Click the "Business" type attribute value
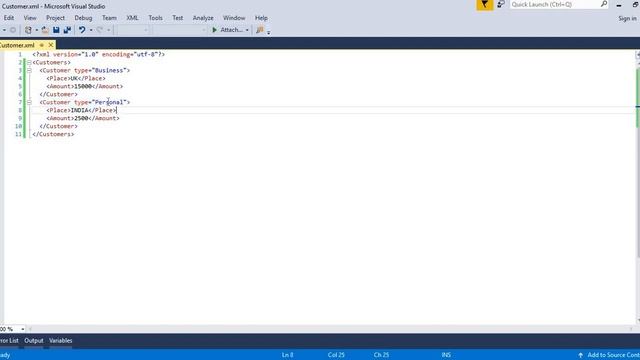Screen dimensions: 640x360 coord(109,70)
